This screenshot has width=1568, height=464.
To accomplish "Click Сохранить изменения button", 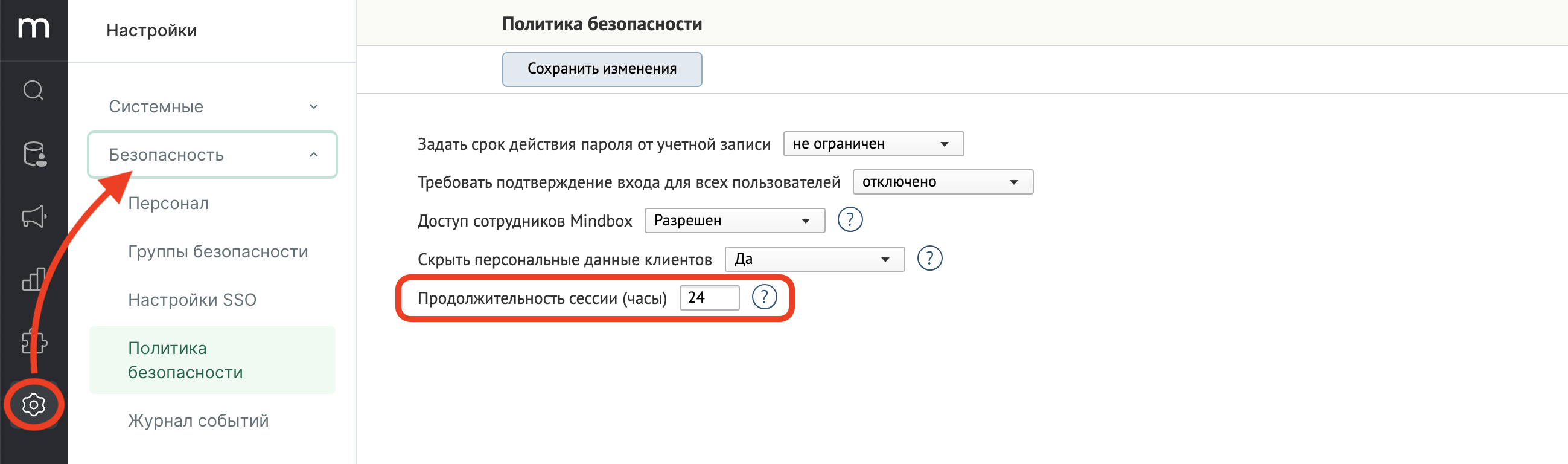I will [601, 69].
